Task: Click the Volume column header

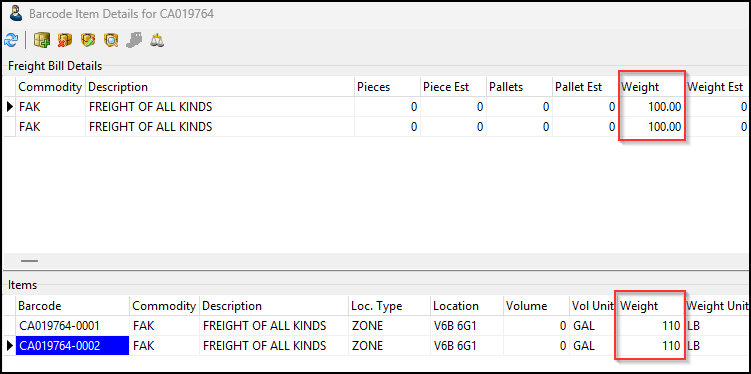Action: coord(536,306)
